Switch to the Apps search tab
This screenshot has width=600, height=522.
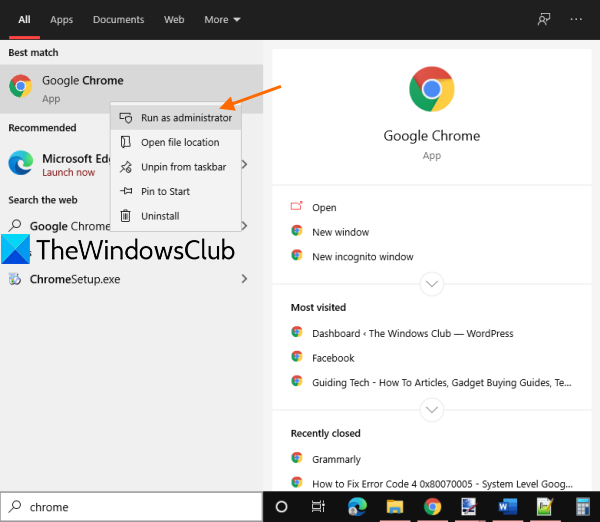61,20
